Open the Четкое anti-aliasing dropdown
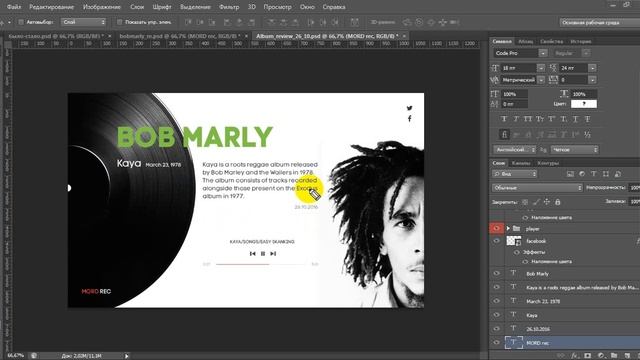 (575, 150)
